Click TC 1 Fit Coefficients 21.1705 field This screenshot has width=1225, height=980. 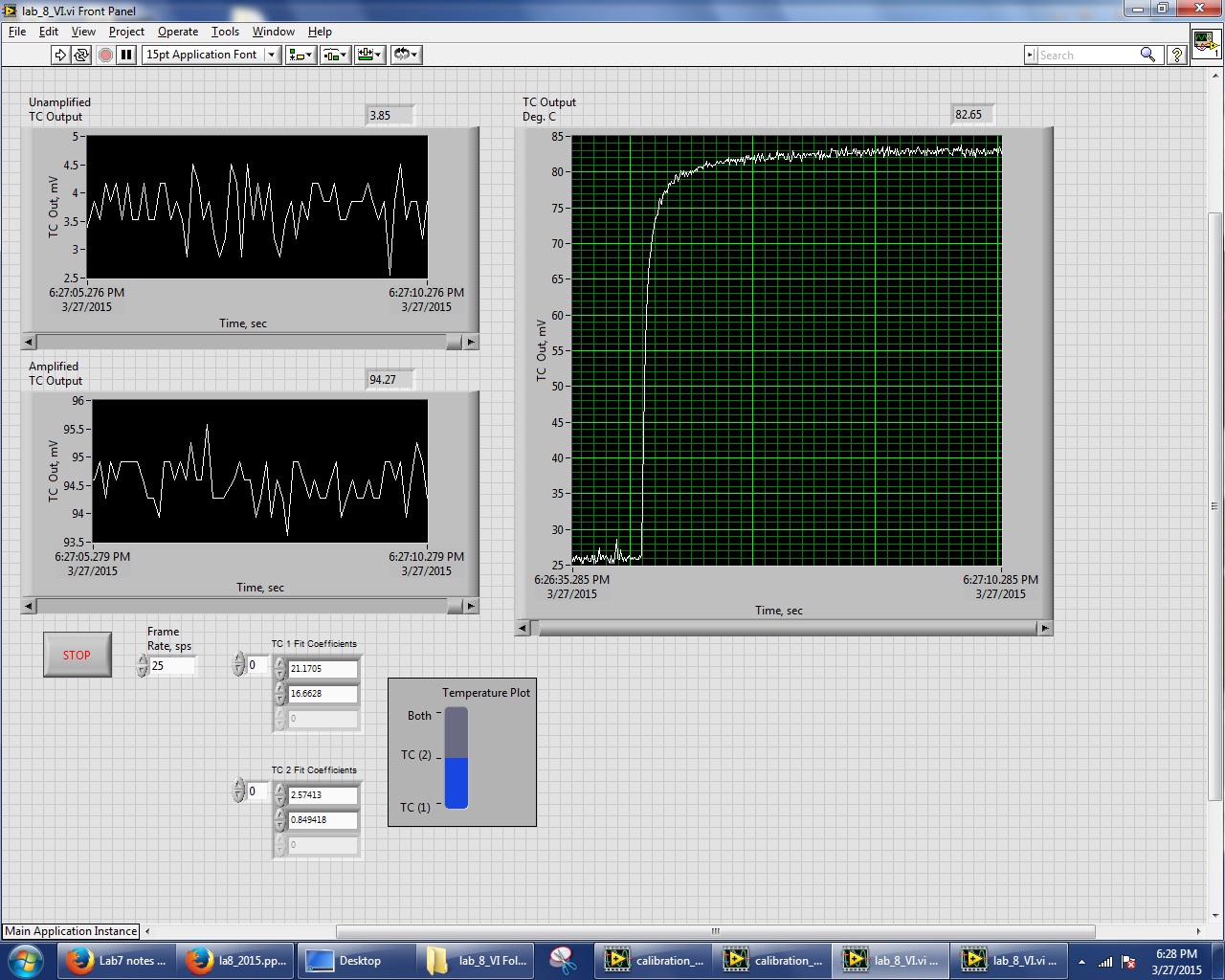[x=323, y=669]
